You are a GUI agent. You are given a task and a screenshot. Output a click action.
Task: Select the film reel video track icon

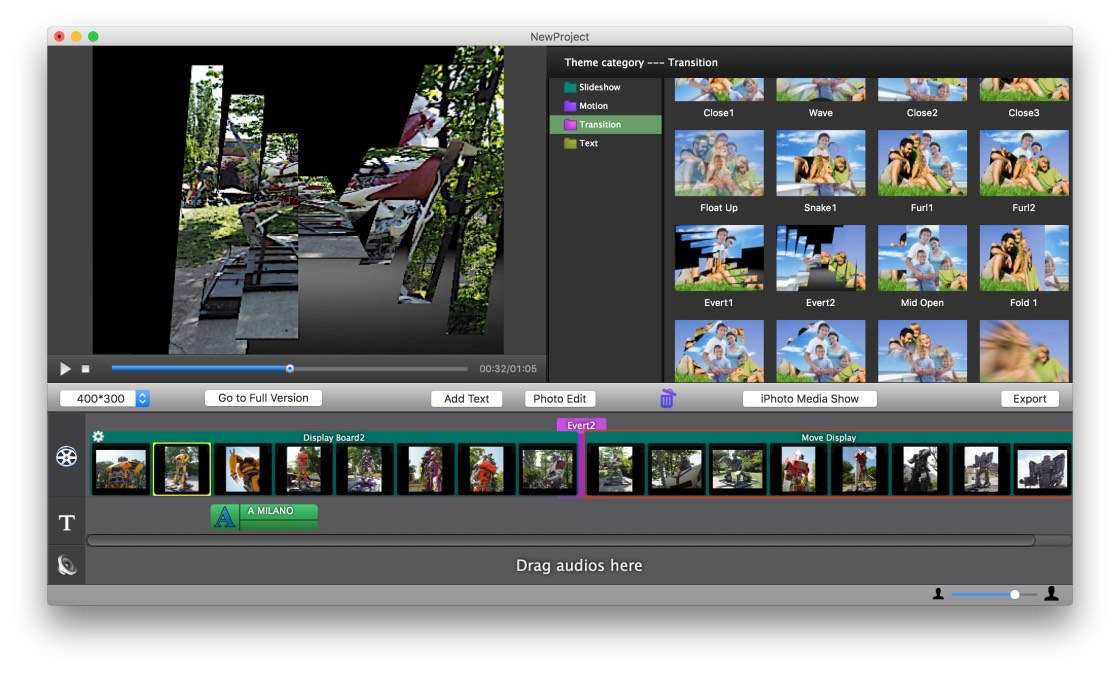[x=66, y=457]
